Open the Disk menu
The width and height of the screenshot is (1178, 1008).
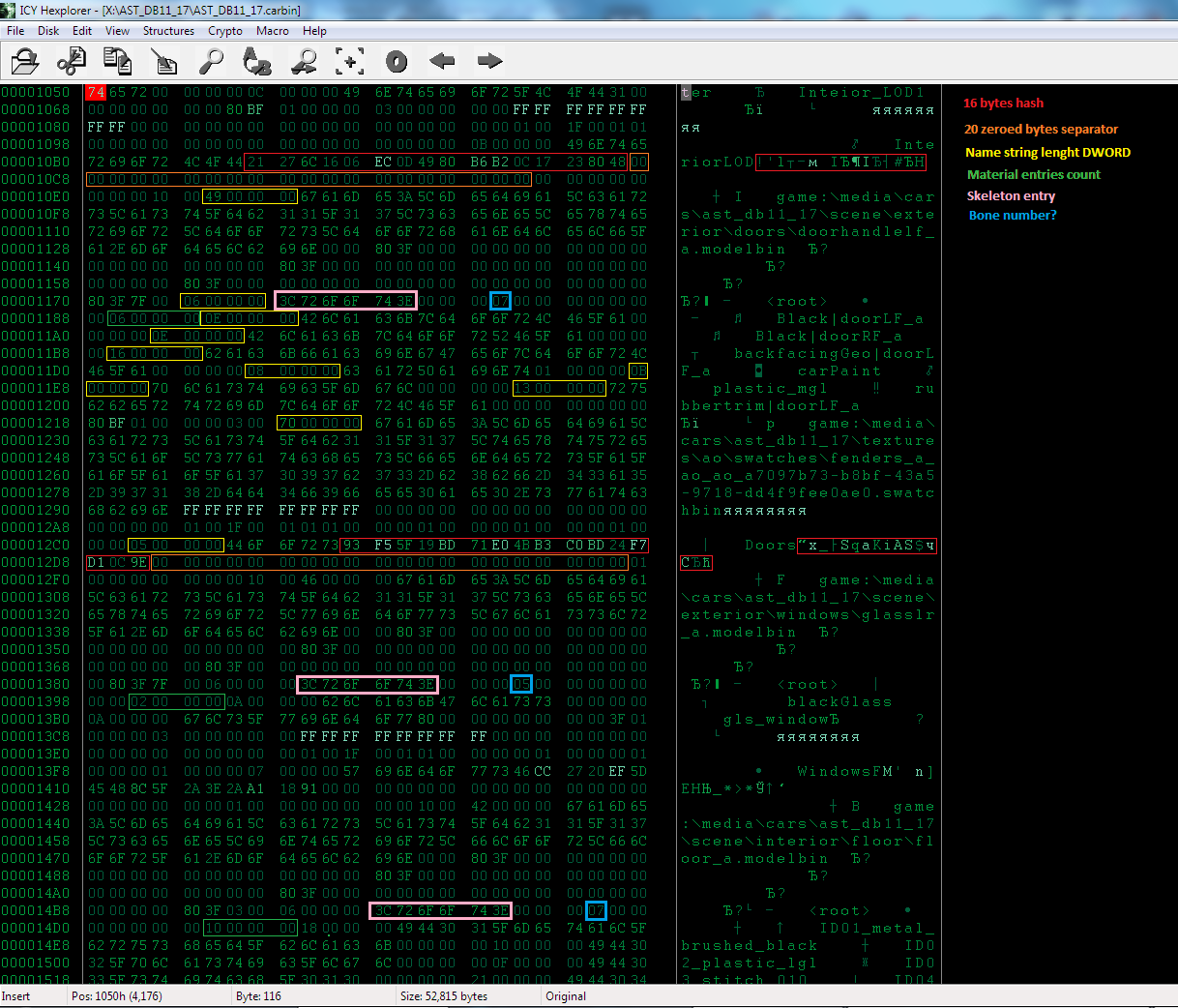pyautogui.click(x=48, y=31)
